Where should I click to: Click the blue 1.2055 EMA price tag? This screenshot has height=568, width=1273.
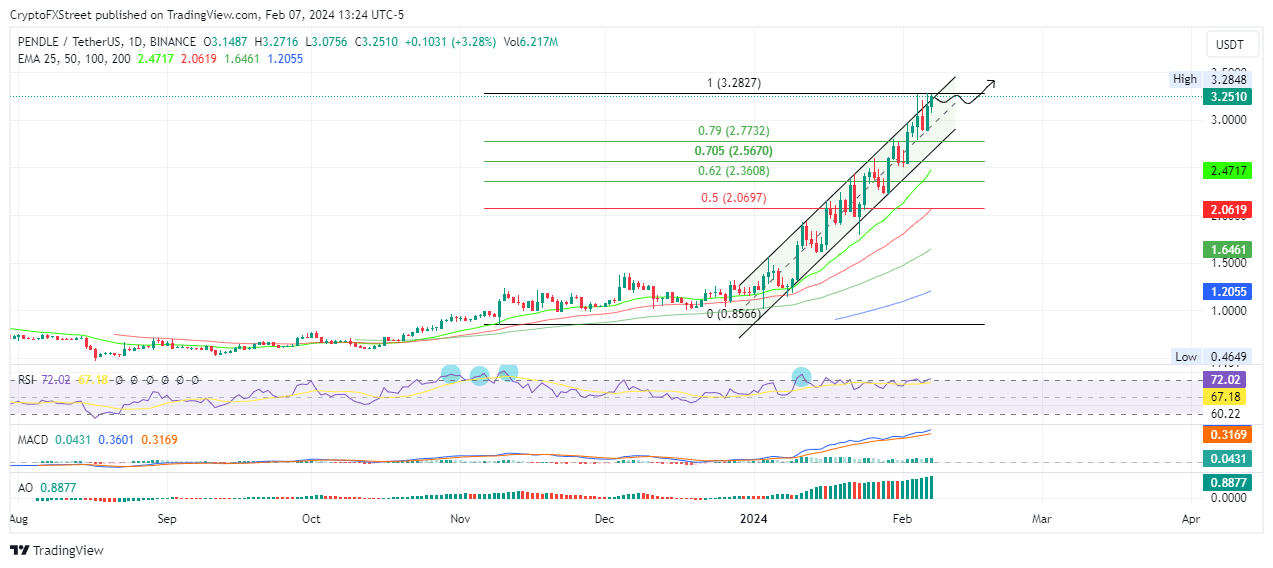tap(1228, 291)
